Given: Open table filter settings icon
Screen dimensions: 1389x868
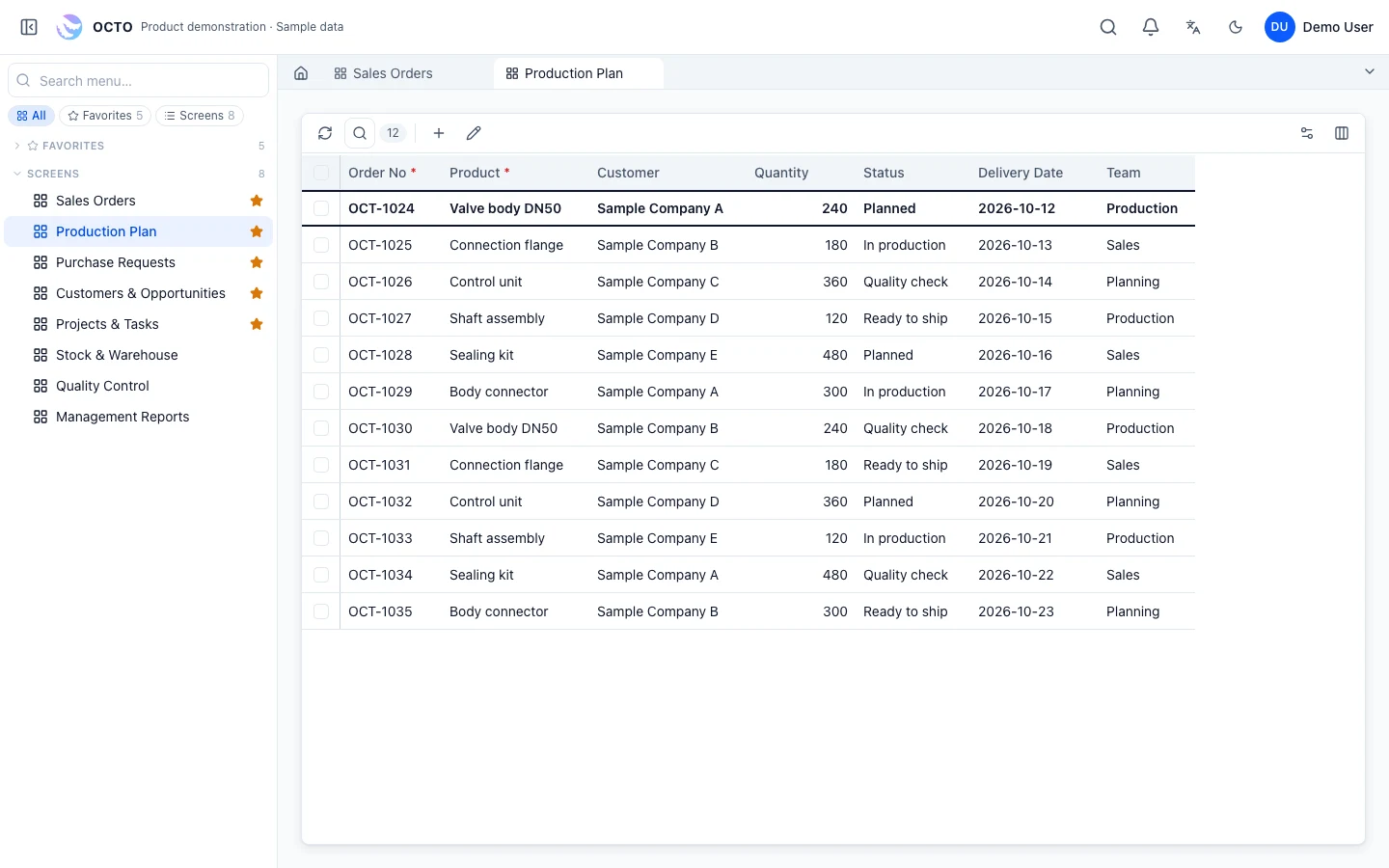Looking at the screenshot, I should tap(1307, 133).
